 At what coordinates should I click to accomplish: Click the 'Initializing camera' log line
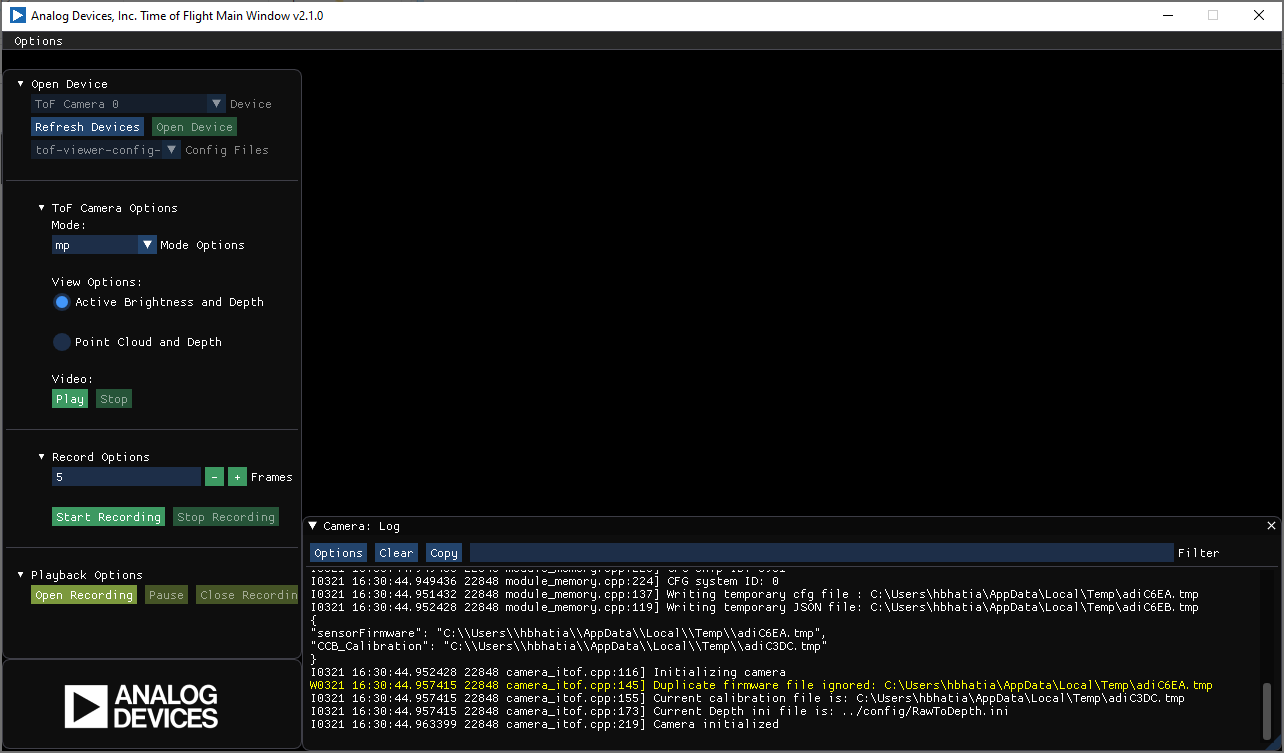pos(548,673)
